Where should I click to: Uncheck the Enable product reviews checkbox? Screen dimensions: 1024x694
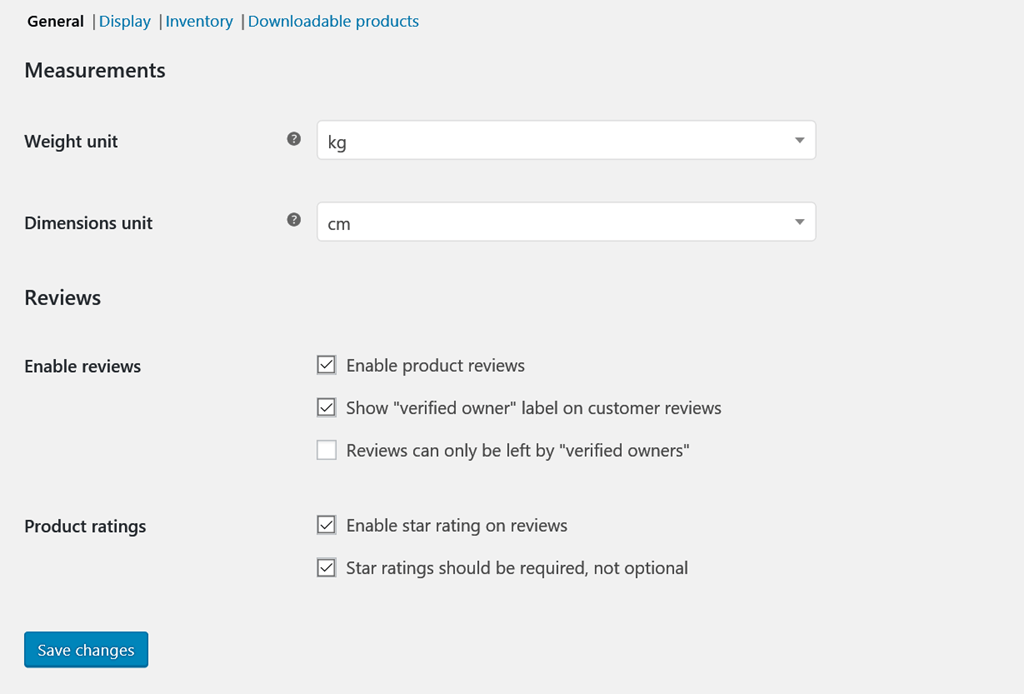click(327, 364)
